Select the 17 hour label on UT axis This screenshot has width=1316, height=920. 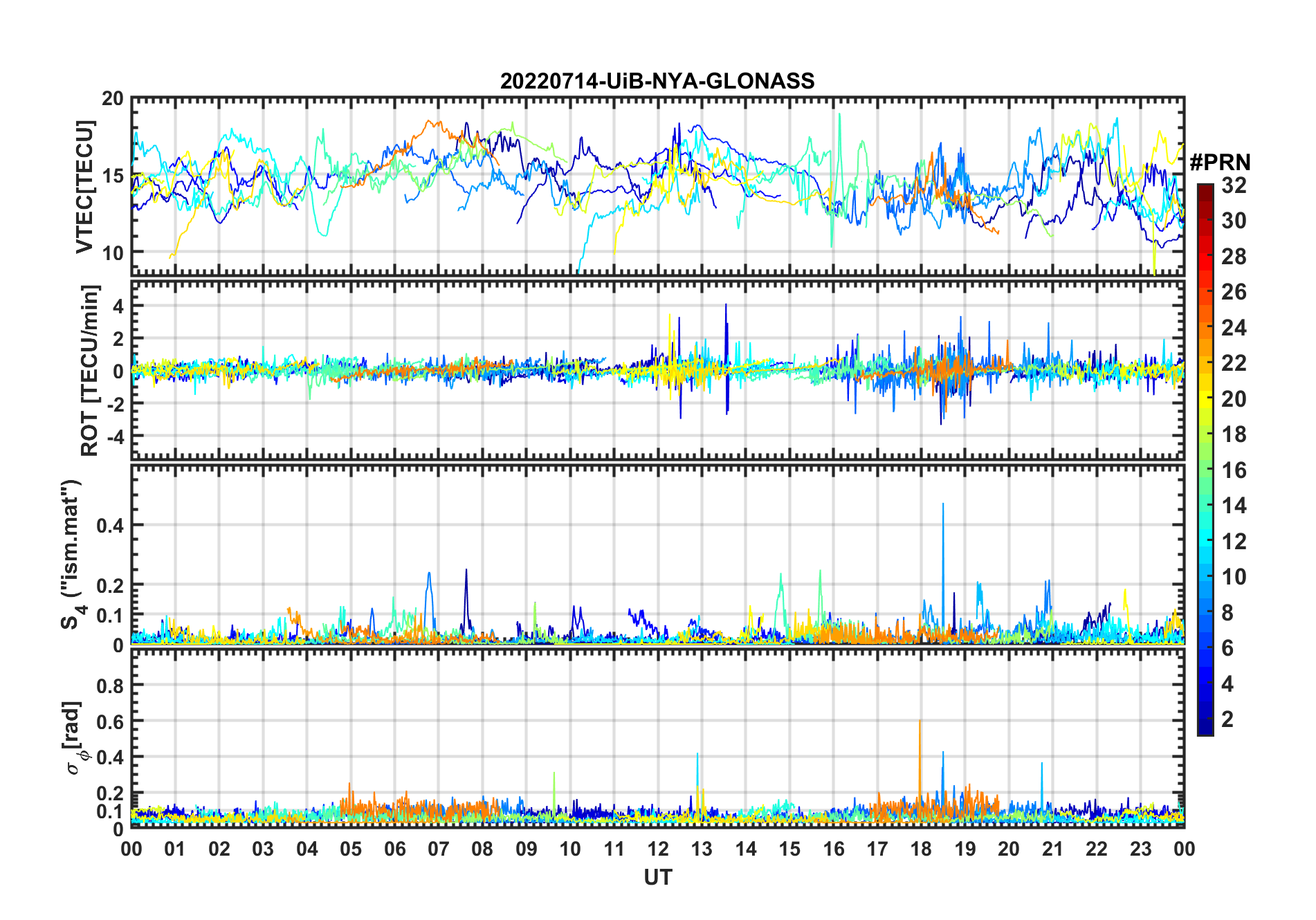click(x=877, y=849)
